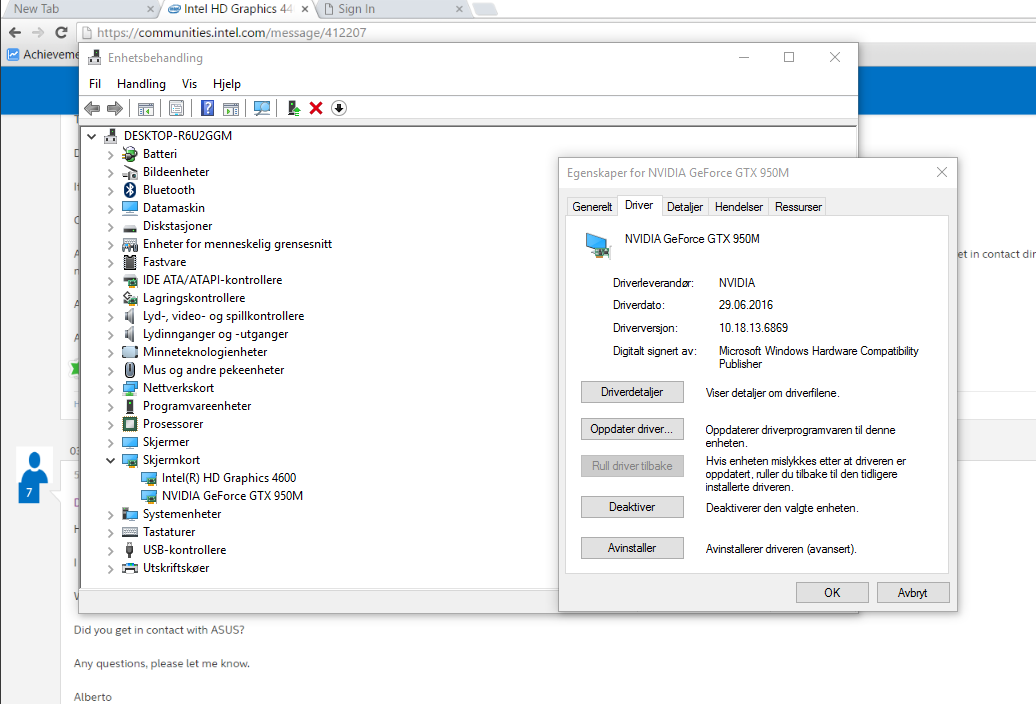Click the Prosessorer chip icon
The width and height of the screenshot is (1036, 704).
pyautogui.click(x=130, y=424)
